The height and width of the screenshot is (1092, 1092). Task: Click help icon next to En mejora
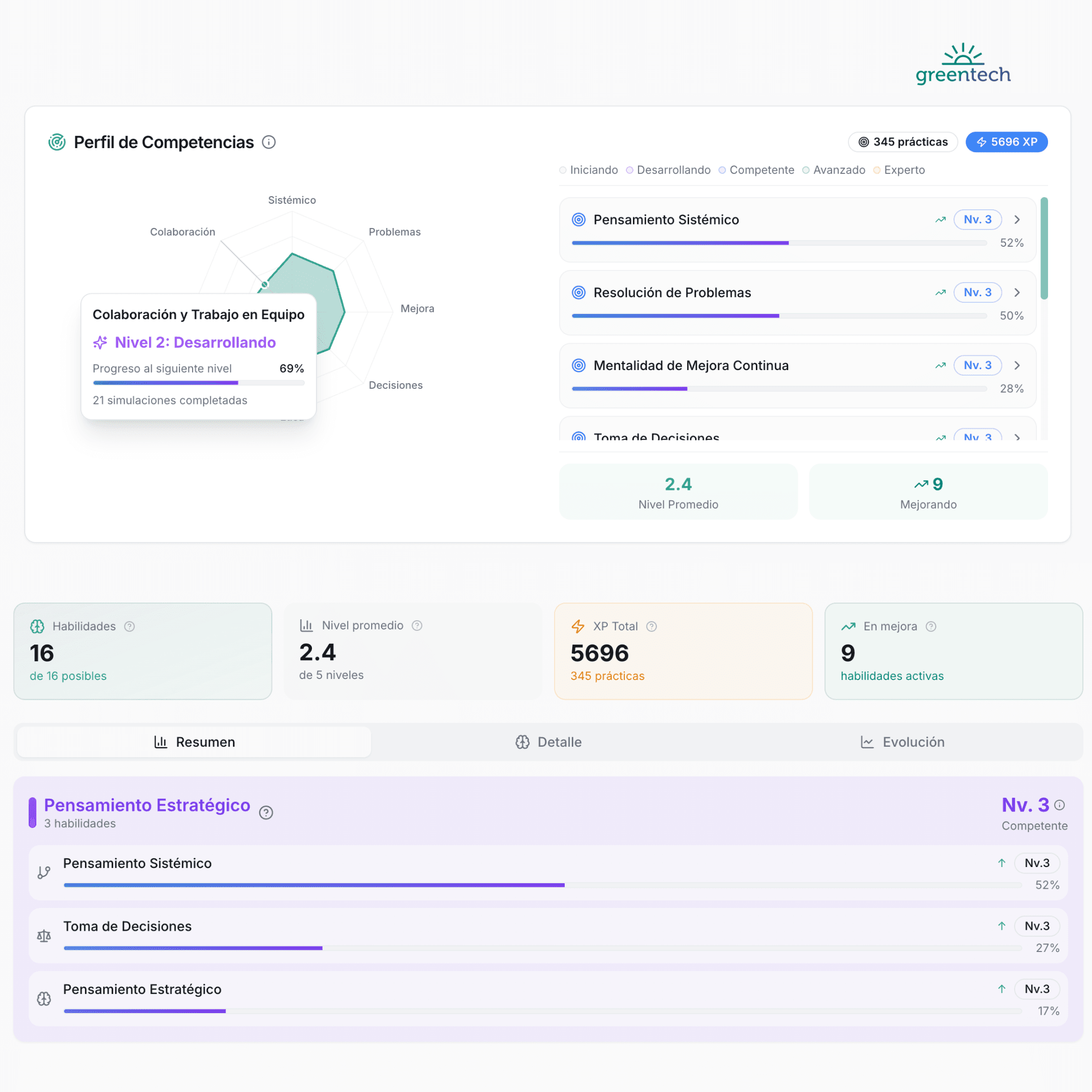click(x=931, y=626)
